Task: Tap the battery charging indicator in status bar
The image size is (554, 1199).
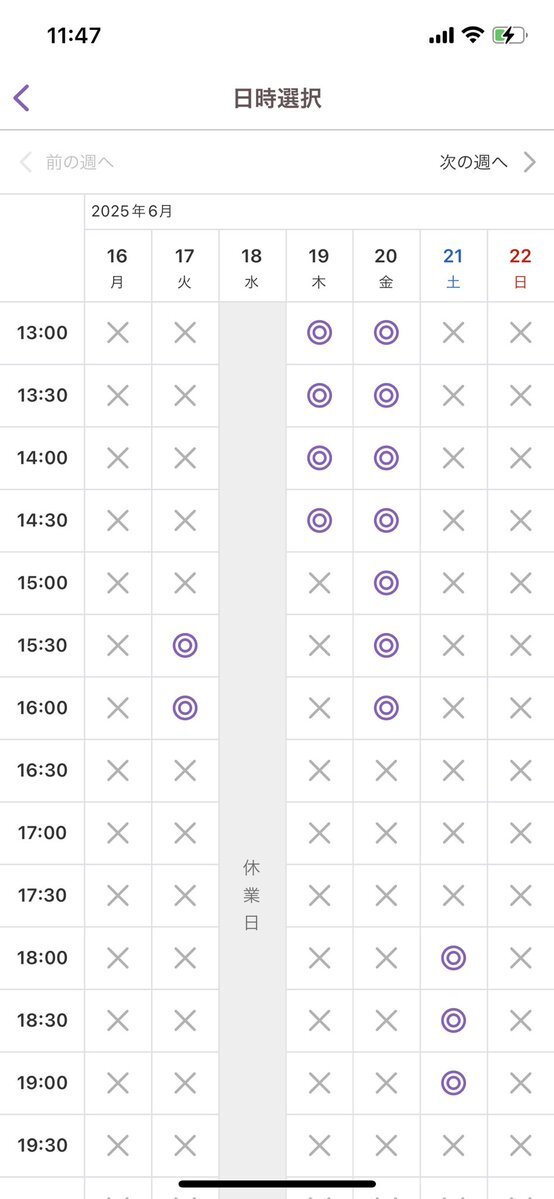Action: (510, 35)
